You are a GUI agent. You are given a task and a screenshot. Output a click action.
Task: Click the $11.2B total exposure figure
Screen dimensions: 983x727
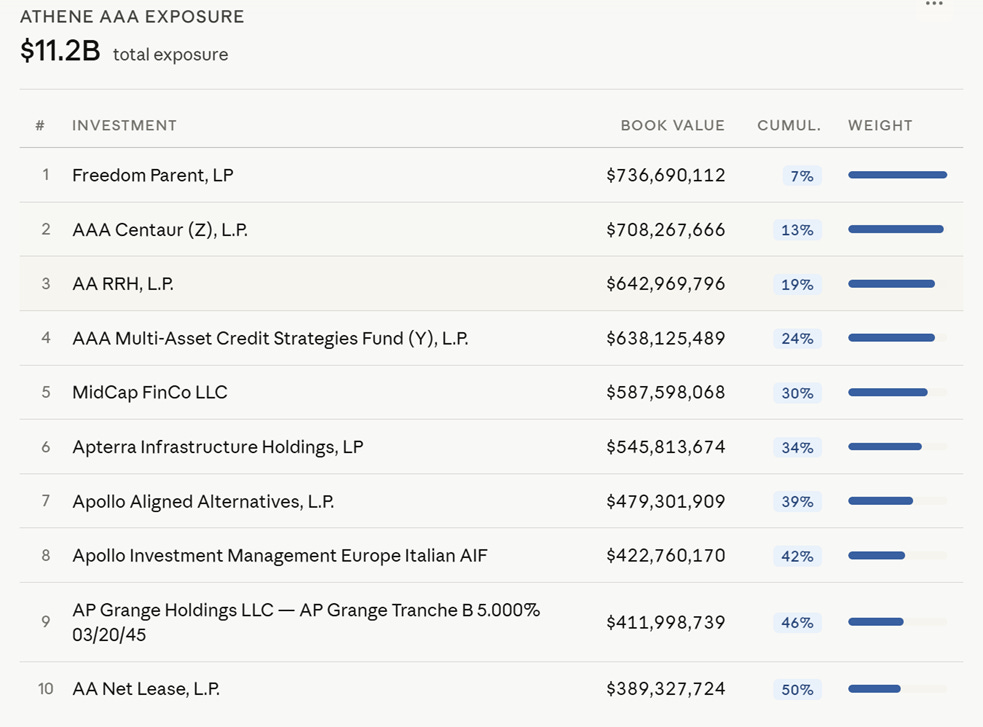(x=60, y=51)
